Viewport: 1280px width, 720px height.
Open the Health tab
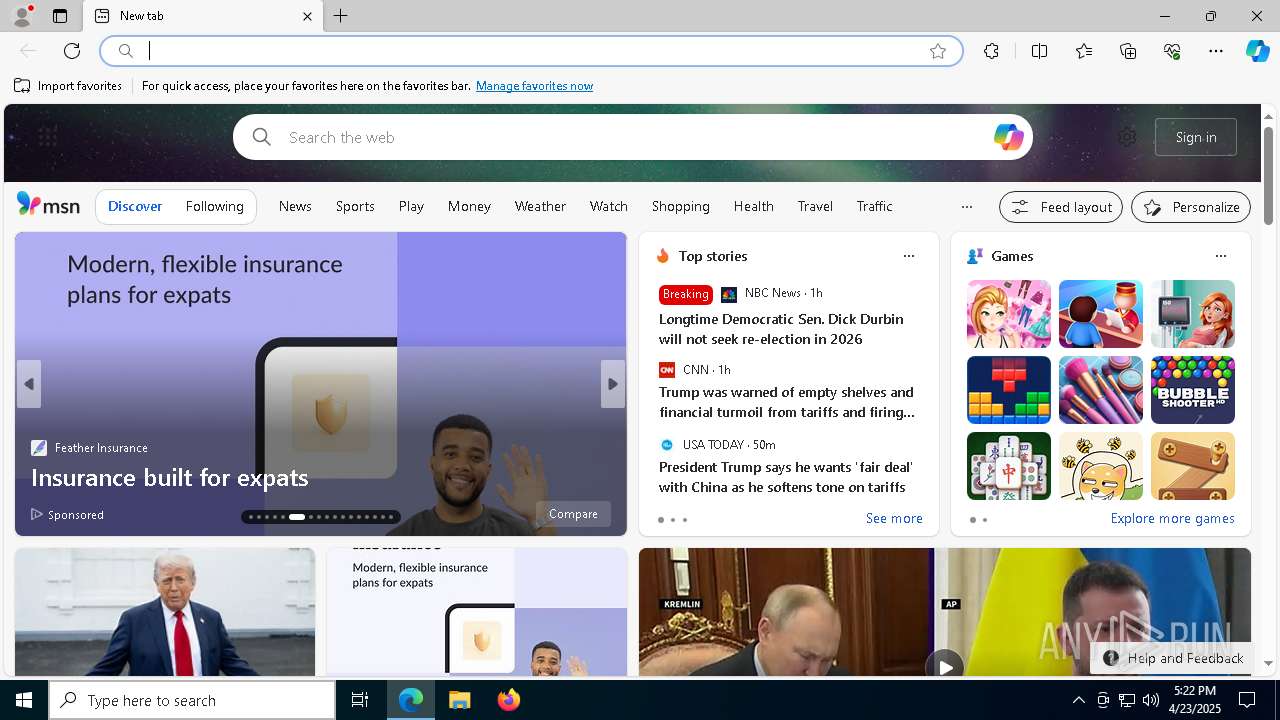click(x=754, y=206)
